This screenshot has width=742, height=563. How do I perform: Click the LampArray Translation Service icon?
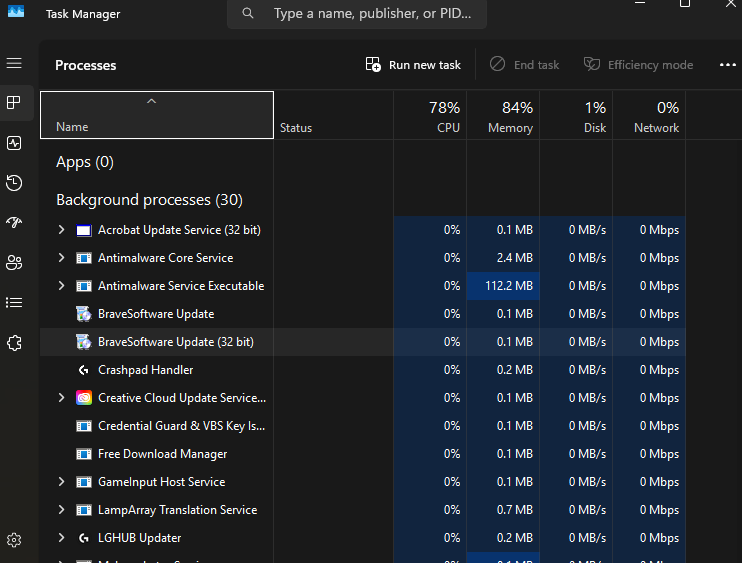[84, 510]
